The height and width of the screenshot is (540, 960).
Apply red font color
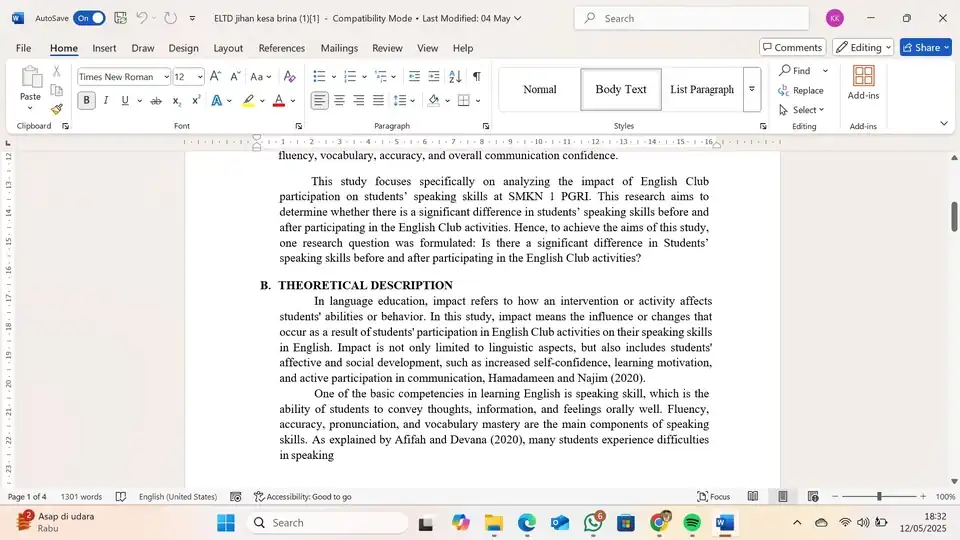[279, 100]
